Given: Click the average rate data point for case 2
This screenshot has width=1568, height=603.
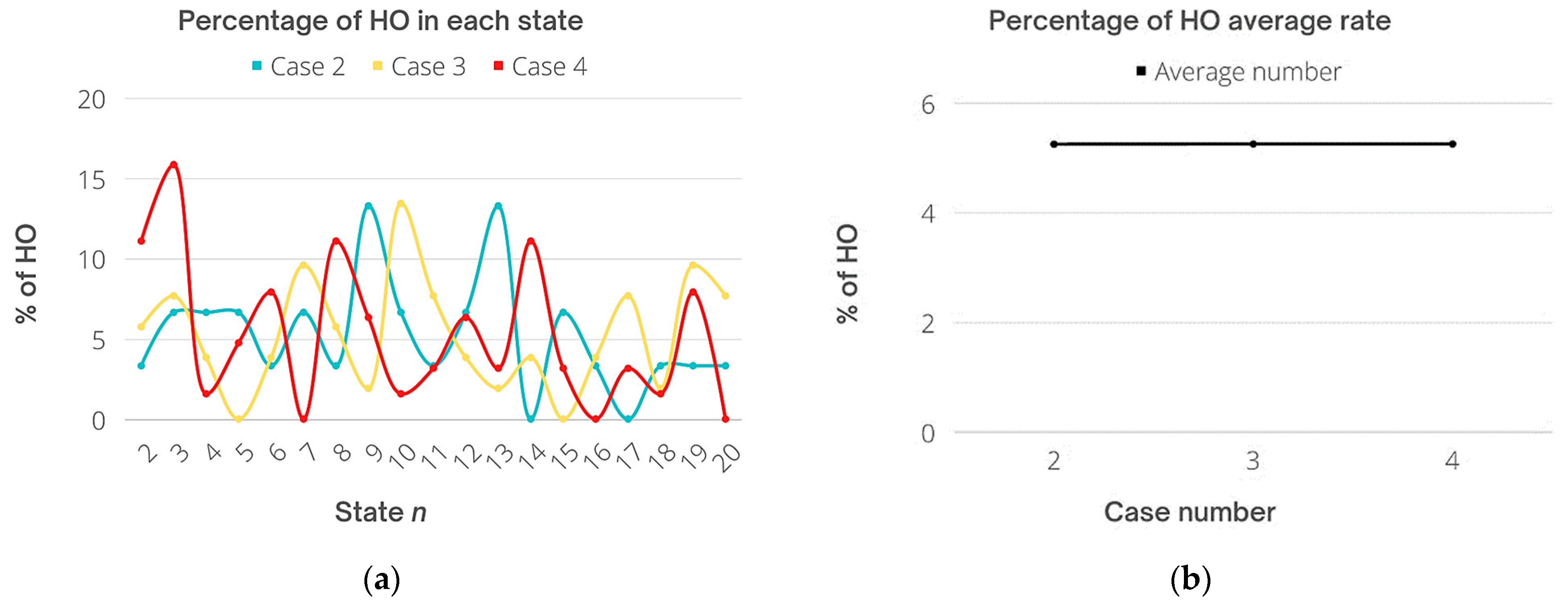Looking at the screenshot, I should pyautogui.click(x=1053, y=144).
